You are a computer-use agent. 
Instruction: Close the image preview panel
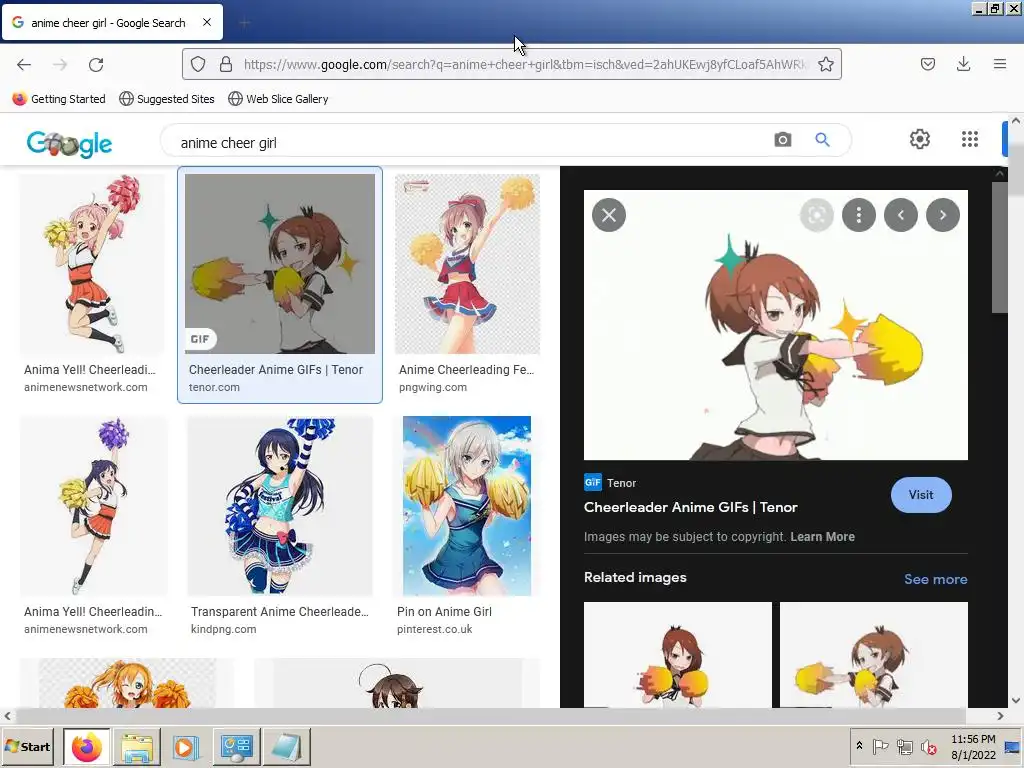coord(609,215)
